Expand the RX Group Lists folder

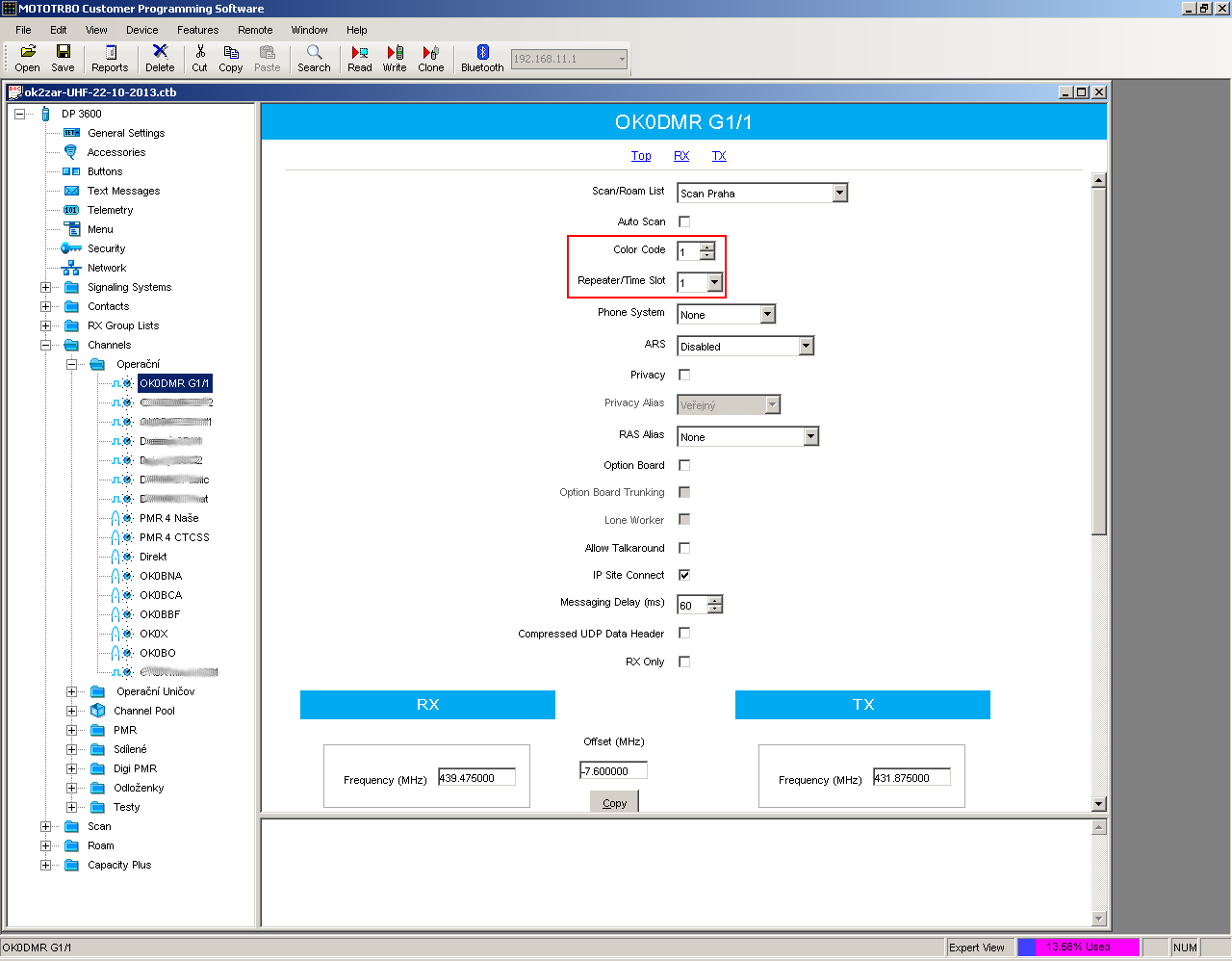coord(45,325)
